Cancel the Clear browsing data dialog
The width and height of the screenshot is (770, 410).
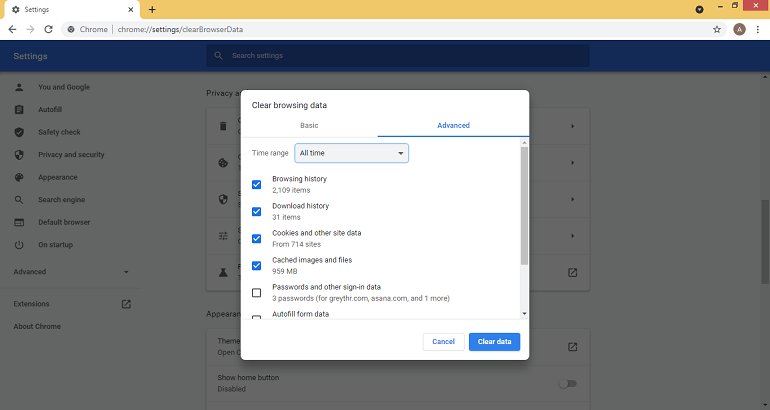pyautogui.click(x=443, y=342)
